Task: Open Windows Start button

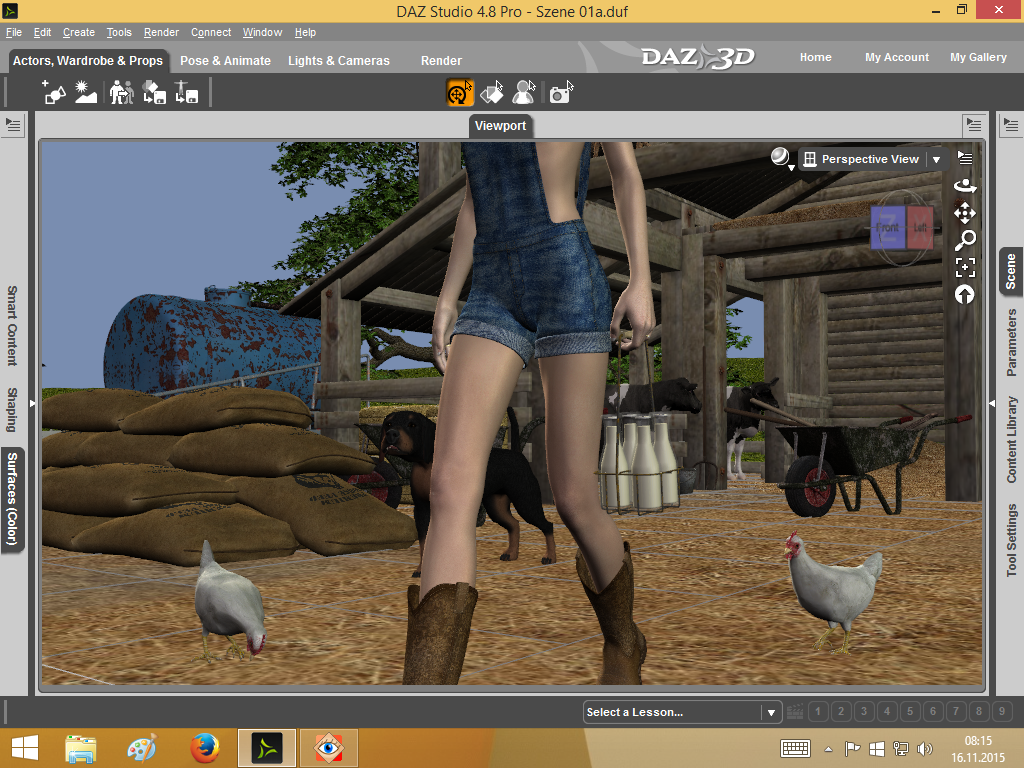Action: click(x=25, y=748)
